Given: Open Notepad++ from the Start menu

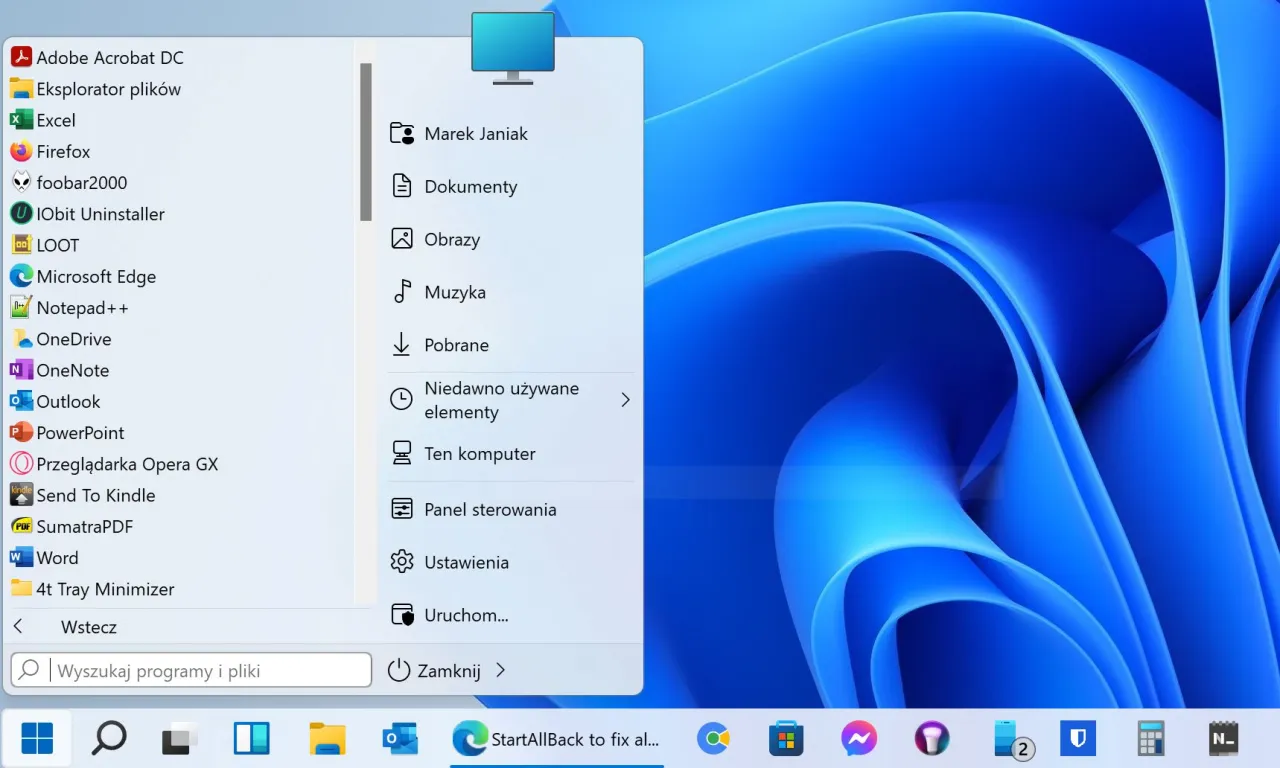Looking at the screenshot, I should coord(82,307).
